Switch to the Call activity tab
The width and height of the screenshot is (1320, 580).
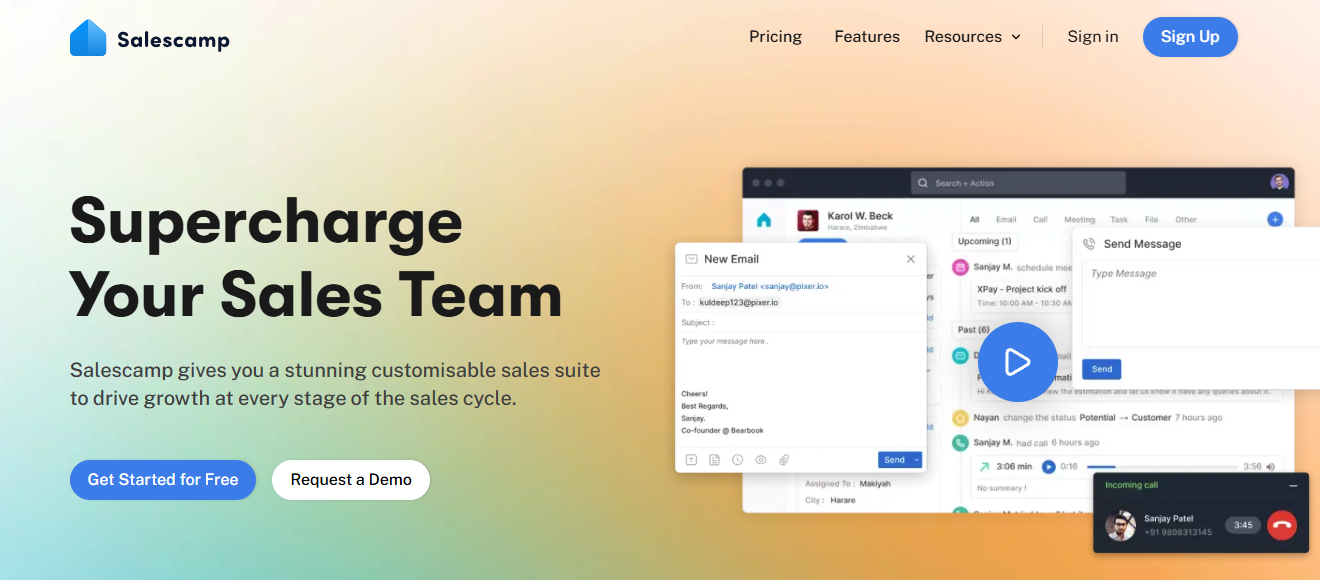[x=1040, y=220]
